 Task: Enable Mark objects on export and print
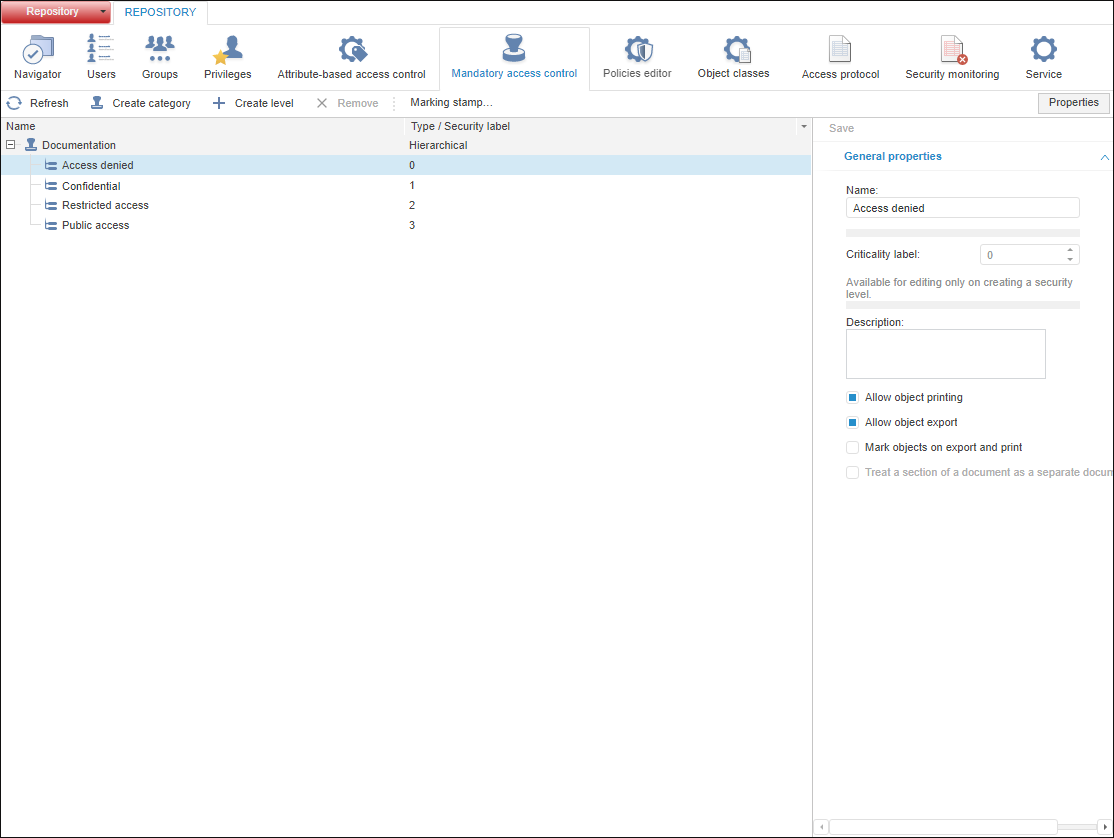tap(853, 448)
